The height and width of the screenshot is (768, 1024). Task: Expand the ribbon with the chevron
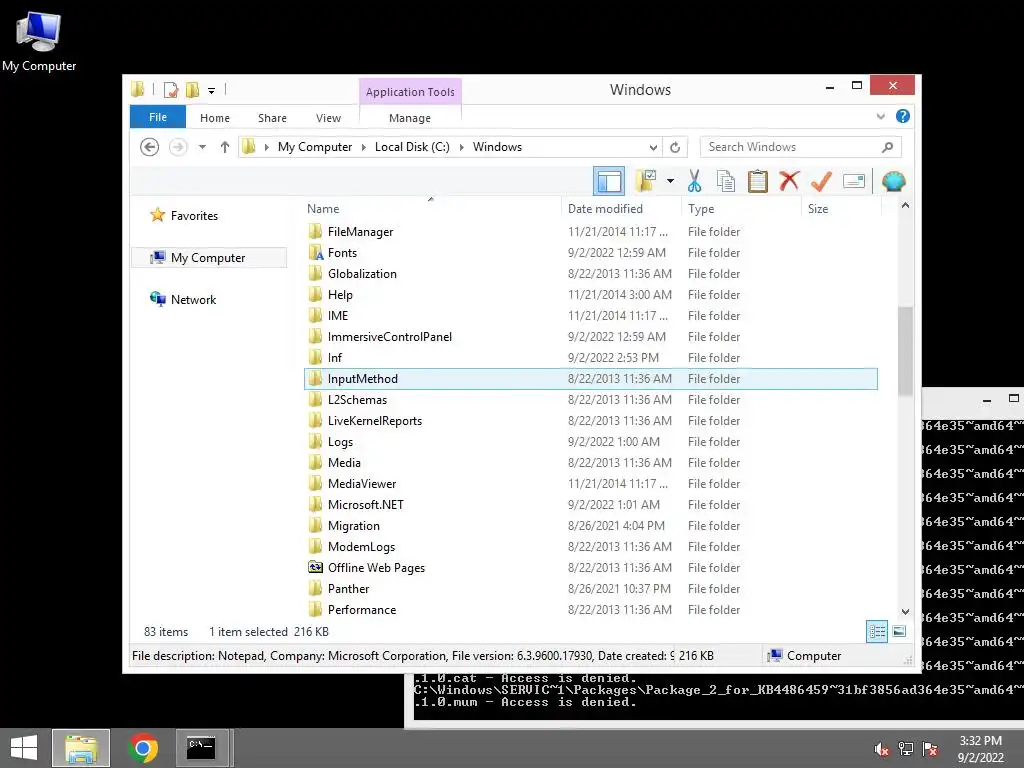click(880, 117)
